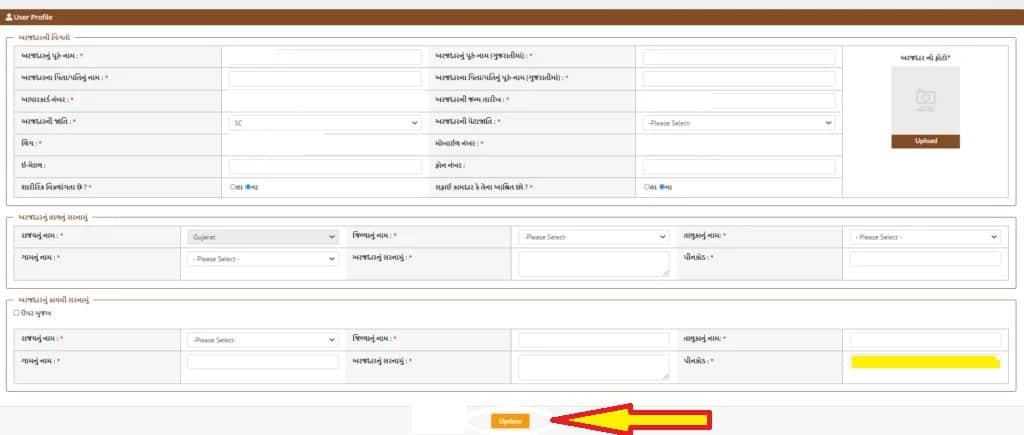Open the permanent address state dropdown
The image size is (1024, 435).
(263, 340)
